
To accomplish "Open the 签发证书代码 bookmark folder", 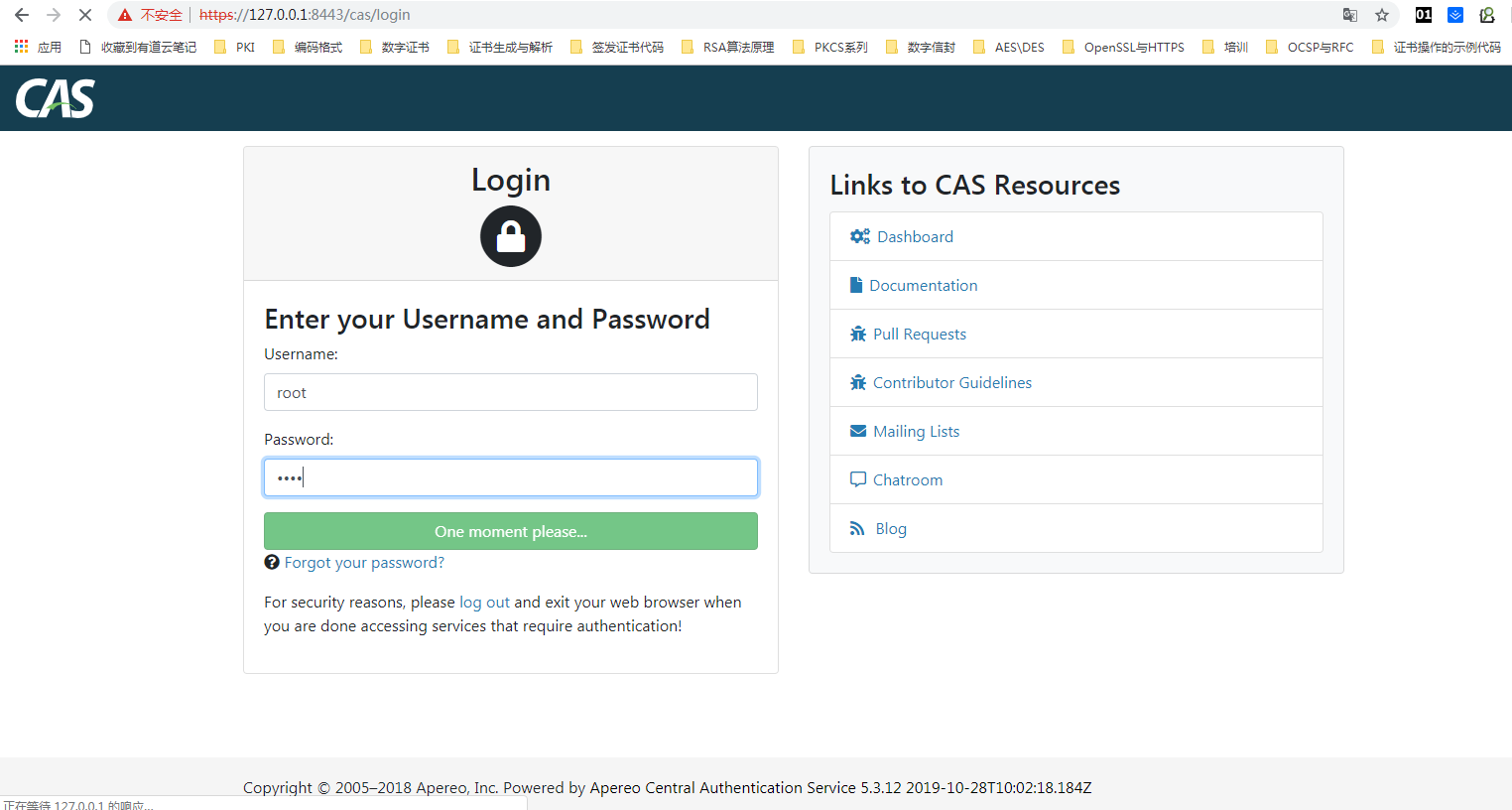I will click(617, 47).
